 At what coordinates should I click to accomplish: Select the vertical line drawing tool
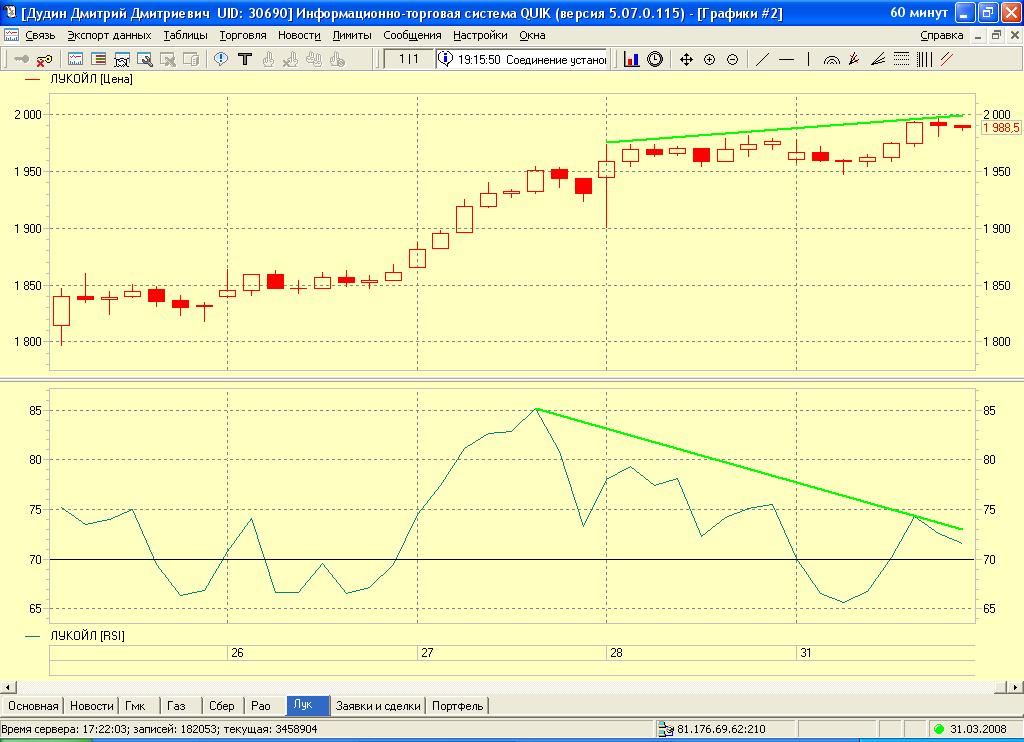(x=808, y=59)
